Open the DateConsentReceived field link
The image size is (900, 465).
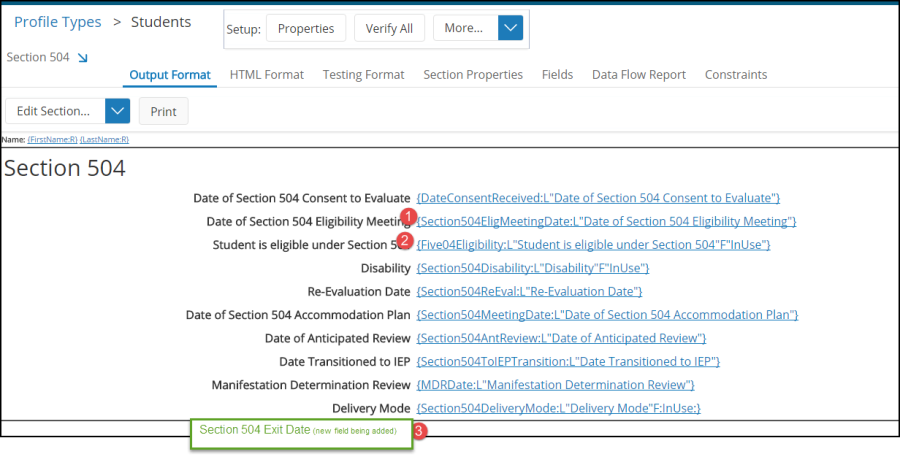598,198
